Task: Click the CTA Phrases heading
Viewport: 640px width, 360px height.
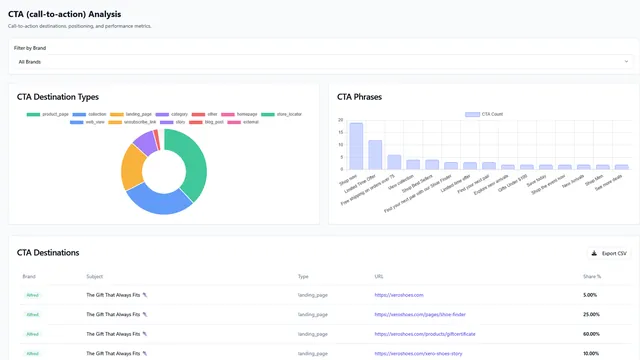Action: (x=359, y=97)
